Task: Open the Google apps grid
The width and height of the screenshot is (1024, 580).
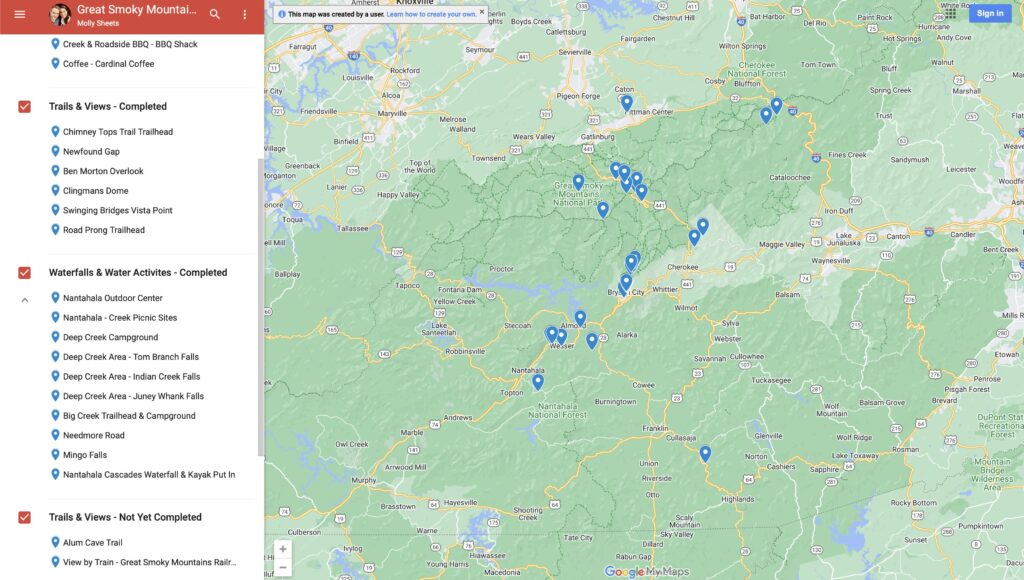Action: 950,13
